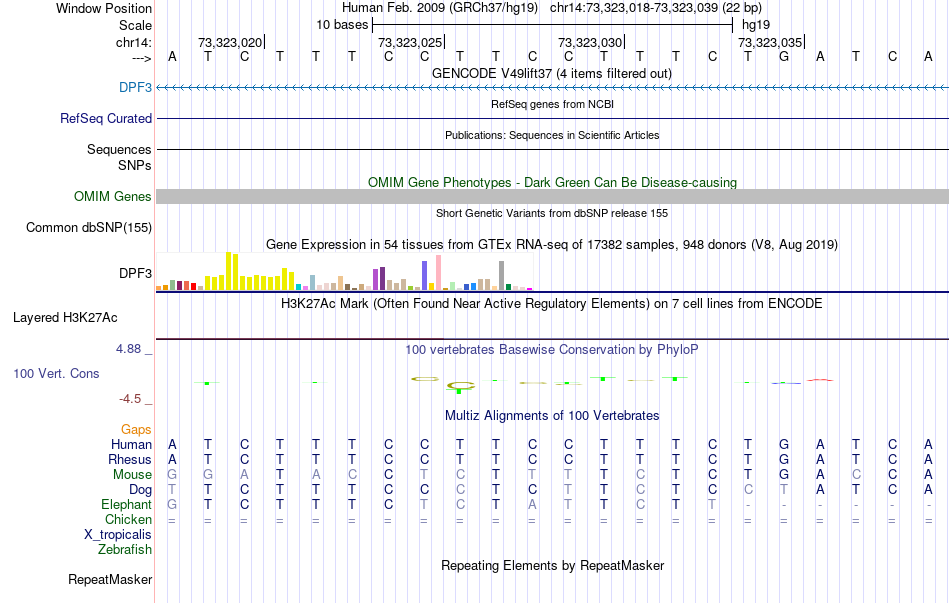
Task: Click the 100 Vert. Cons track label
Action: (x=56, y=373)
